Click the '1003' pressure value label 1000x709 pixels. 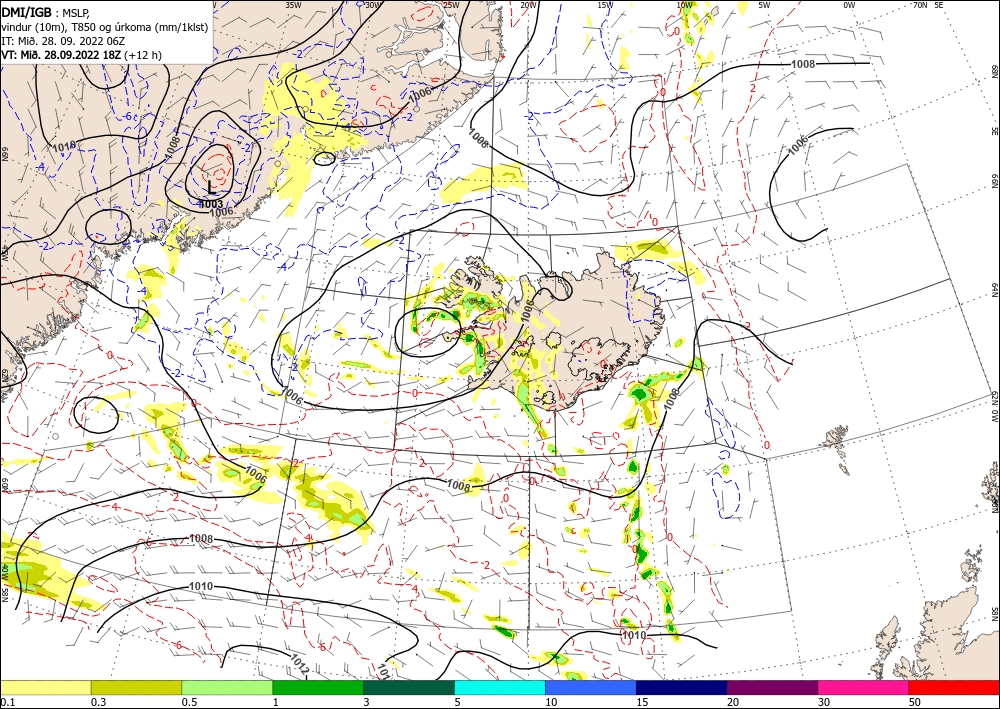(x=210, y=204)
